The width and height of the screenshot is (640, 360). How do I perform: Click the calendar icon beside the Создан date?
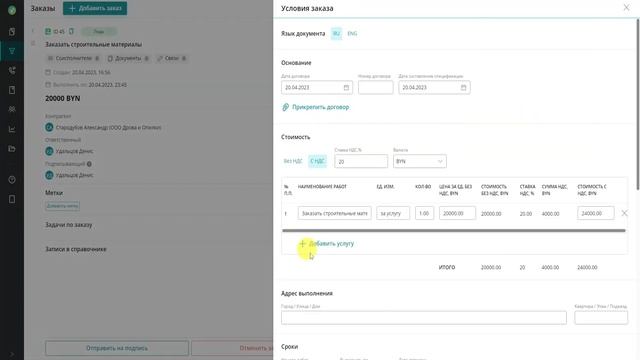[48, 72]
